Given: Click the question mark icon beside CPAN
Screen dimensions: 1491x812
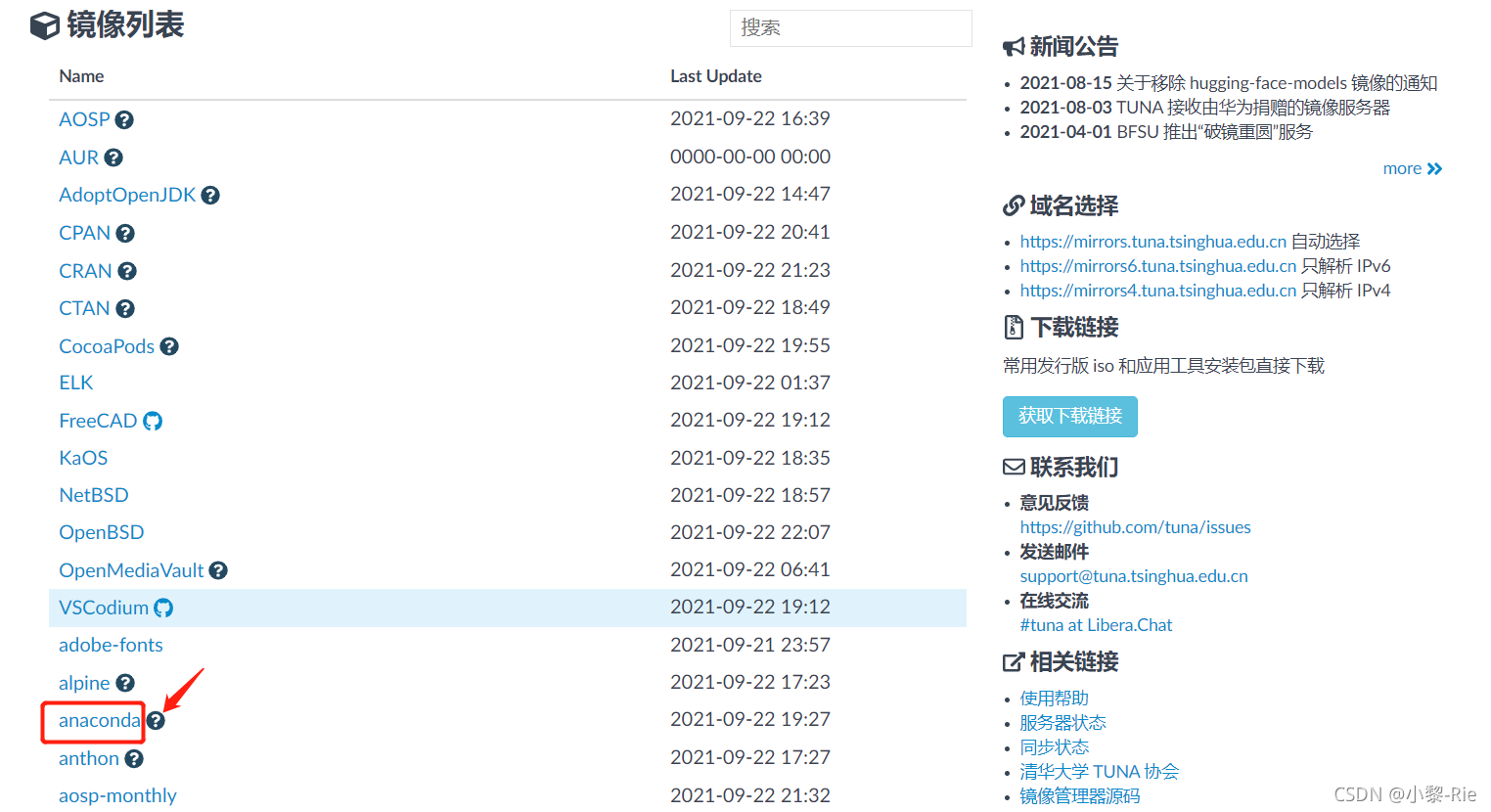Looking at the screenshot, I should pos(125,234).
